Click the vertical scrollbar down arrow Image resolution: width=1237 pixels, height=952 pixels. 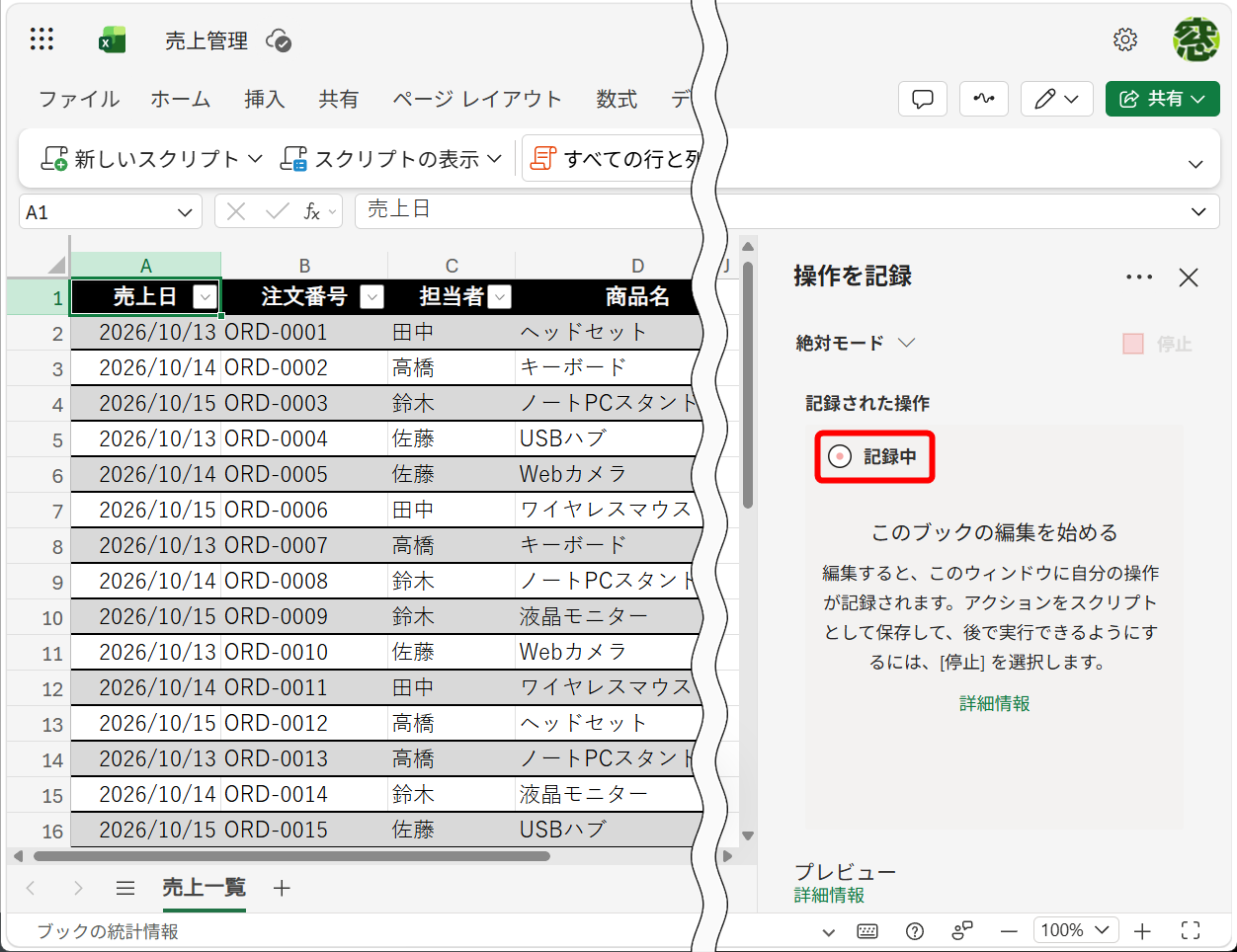click(x=748, y=835)
